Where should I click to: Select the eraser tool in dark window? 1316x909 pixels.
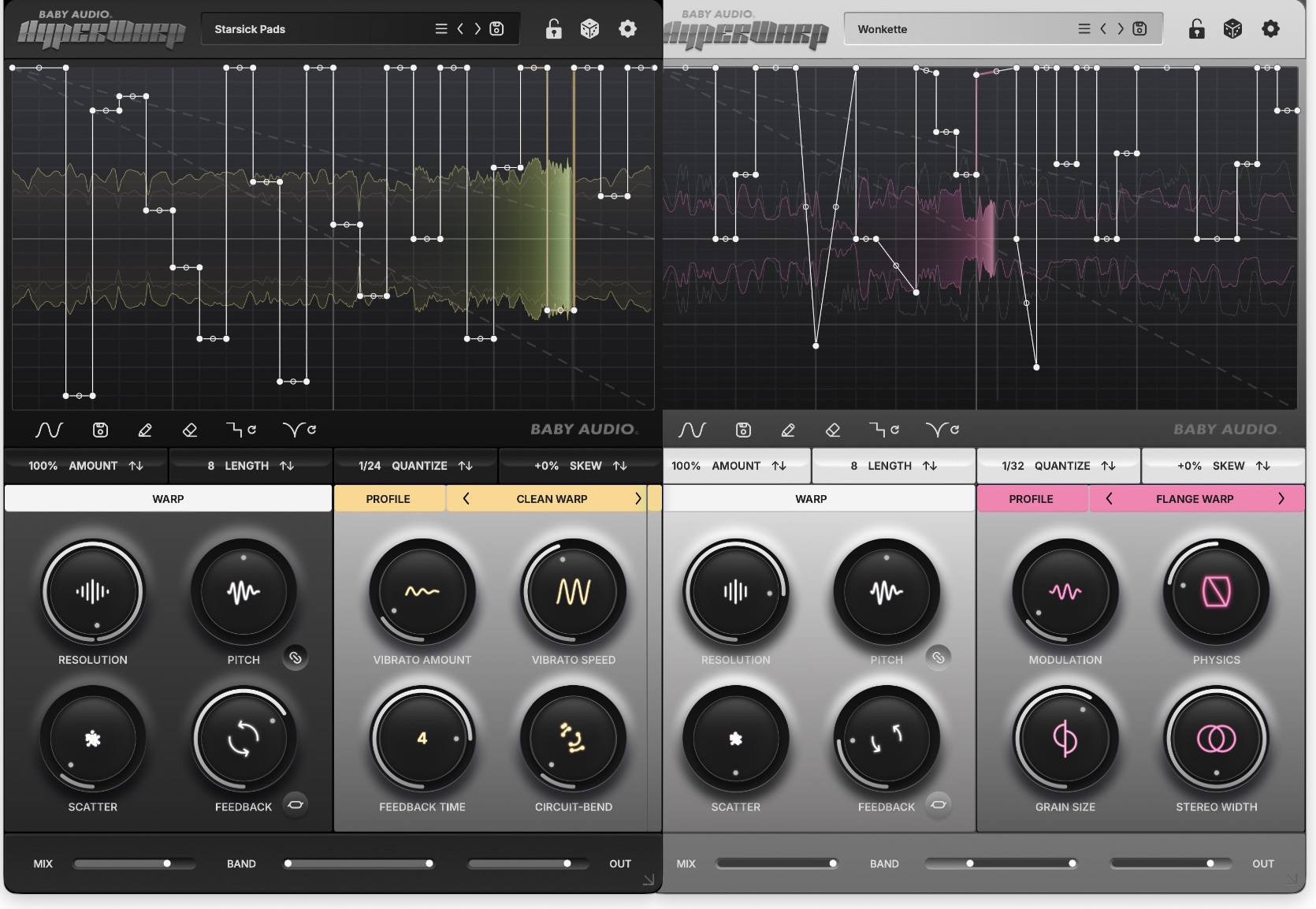190,430
